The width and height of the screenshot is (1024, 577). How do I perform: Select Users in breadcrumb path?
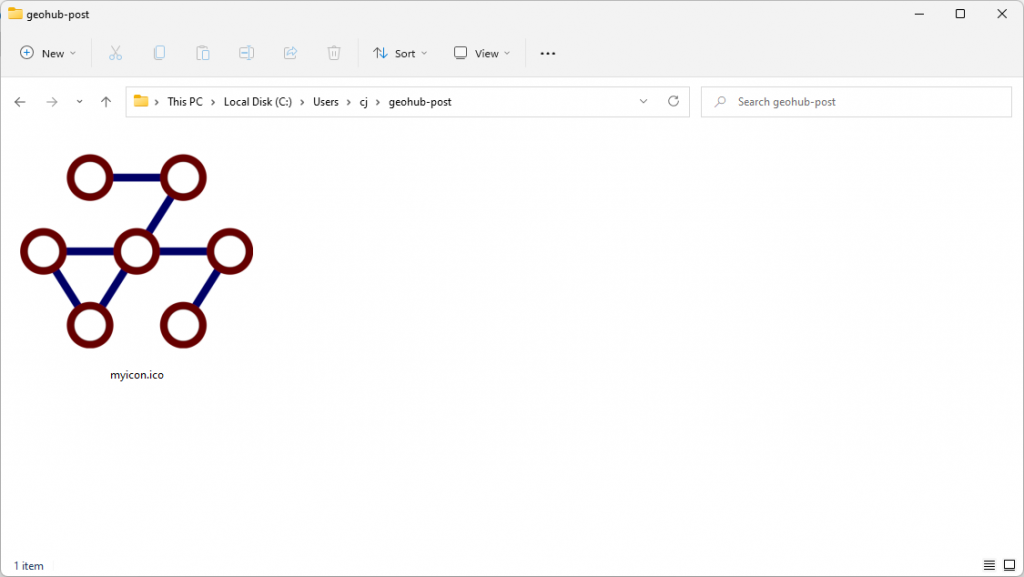(325, 102)
